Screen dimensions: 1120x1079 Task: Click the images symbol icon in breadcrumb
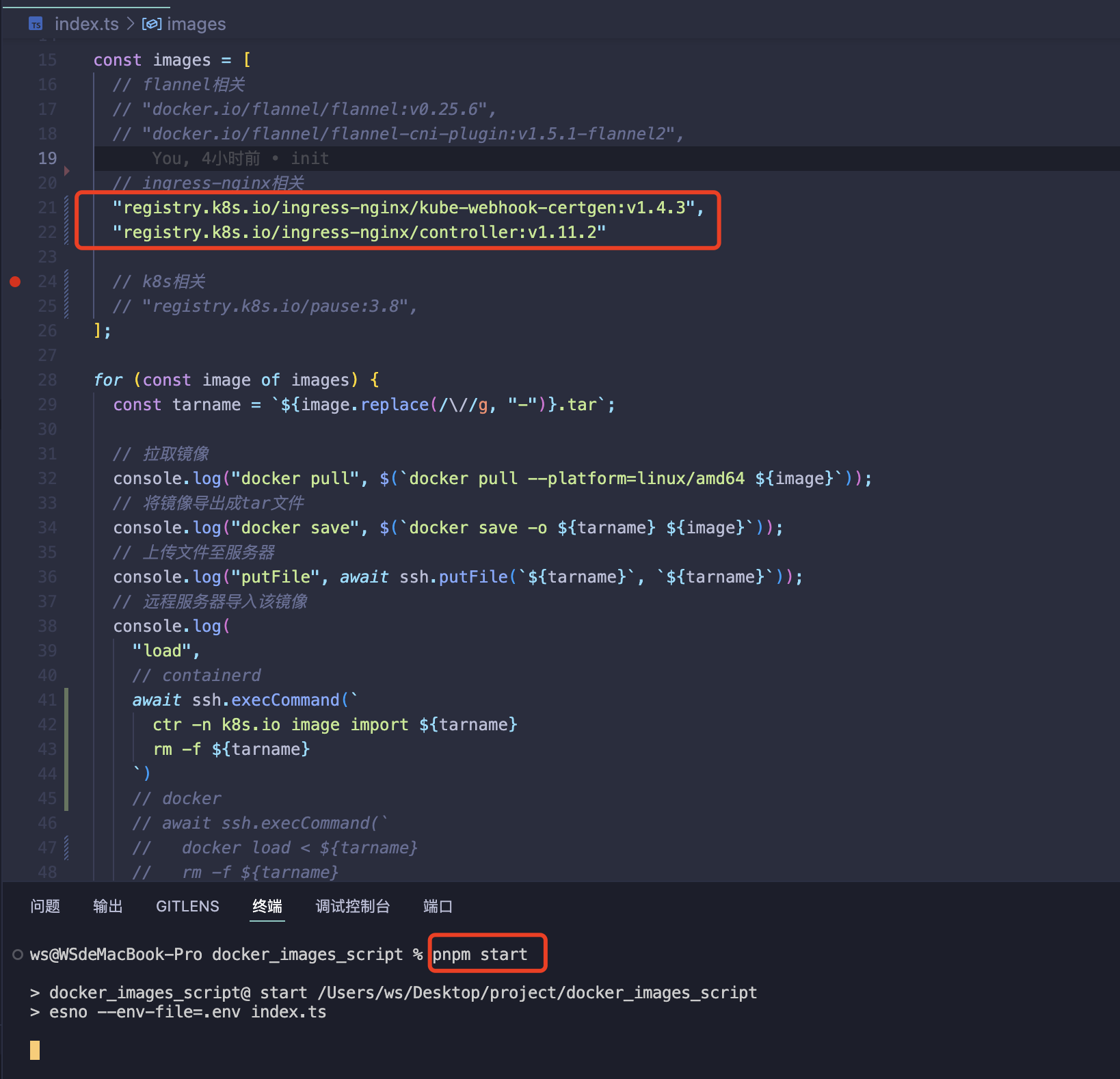coord(151,25)
